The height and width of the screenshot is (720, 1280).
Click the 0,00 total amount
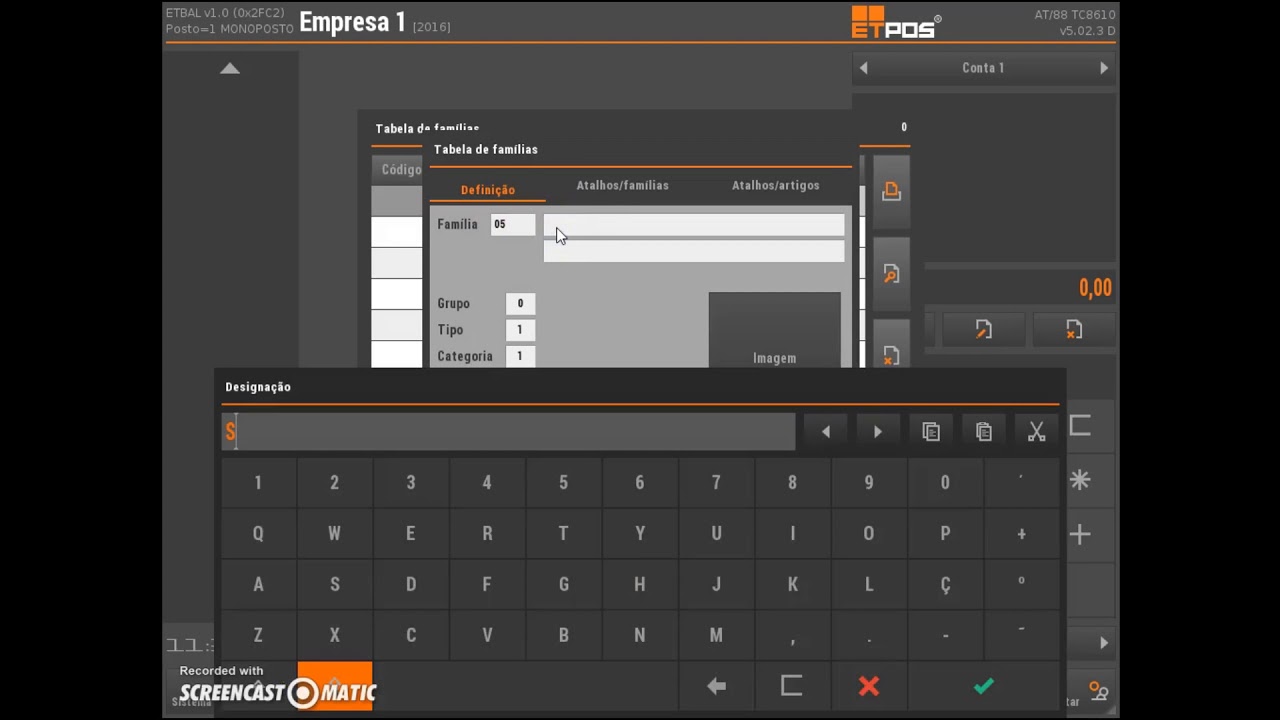click(x=1095, y=288)
